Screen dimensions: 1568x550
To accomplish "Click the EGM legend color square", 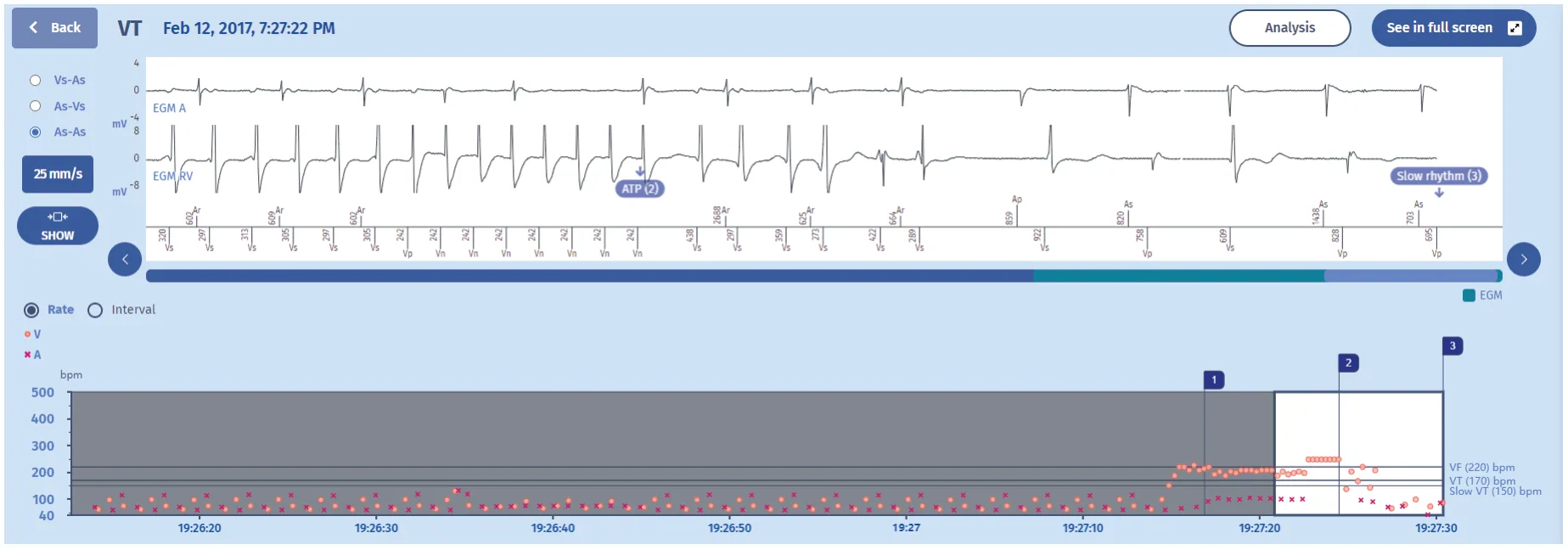I will 1469,295.
